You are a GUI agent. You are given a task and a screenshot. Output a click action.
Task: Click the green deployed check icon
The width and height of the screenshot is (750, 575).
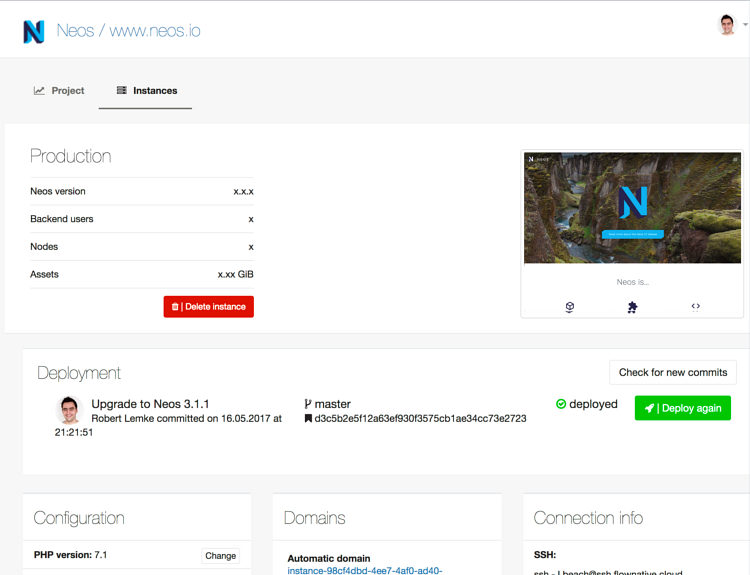tap(561, 404)
